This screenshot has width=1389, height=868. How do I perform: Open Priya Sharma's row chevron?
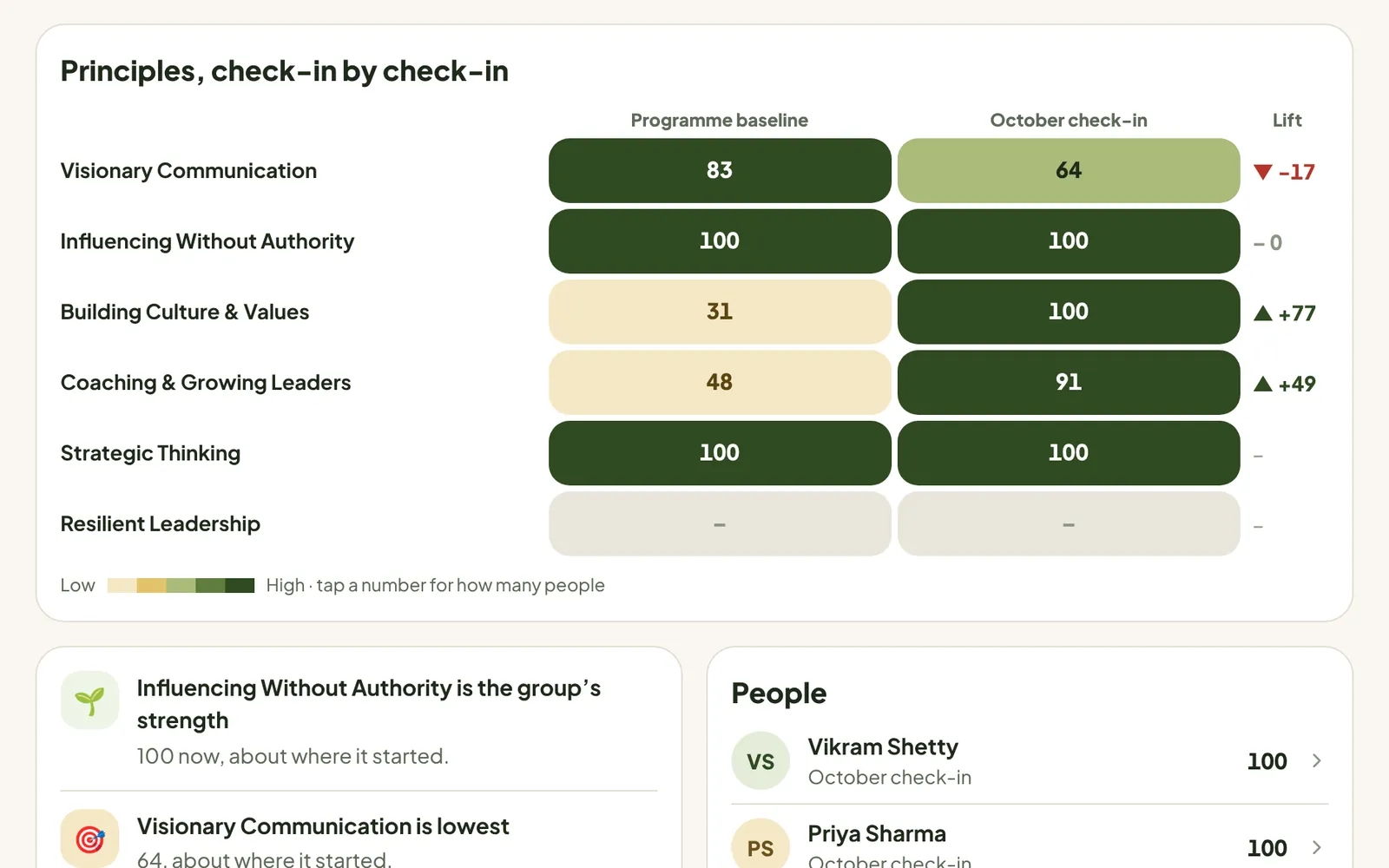pos(1317,847)
